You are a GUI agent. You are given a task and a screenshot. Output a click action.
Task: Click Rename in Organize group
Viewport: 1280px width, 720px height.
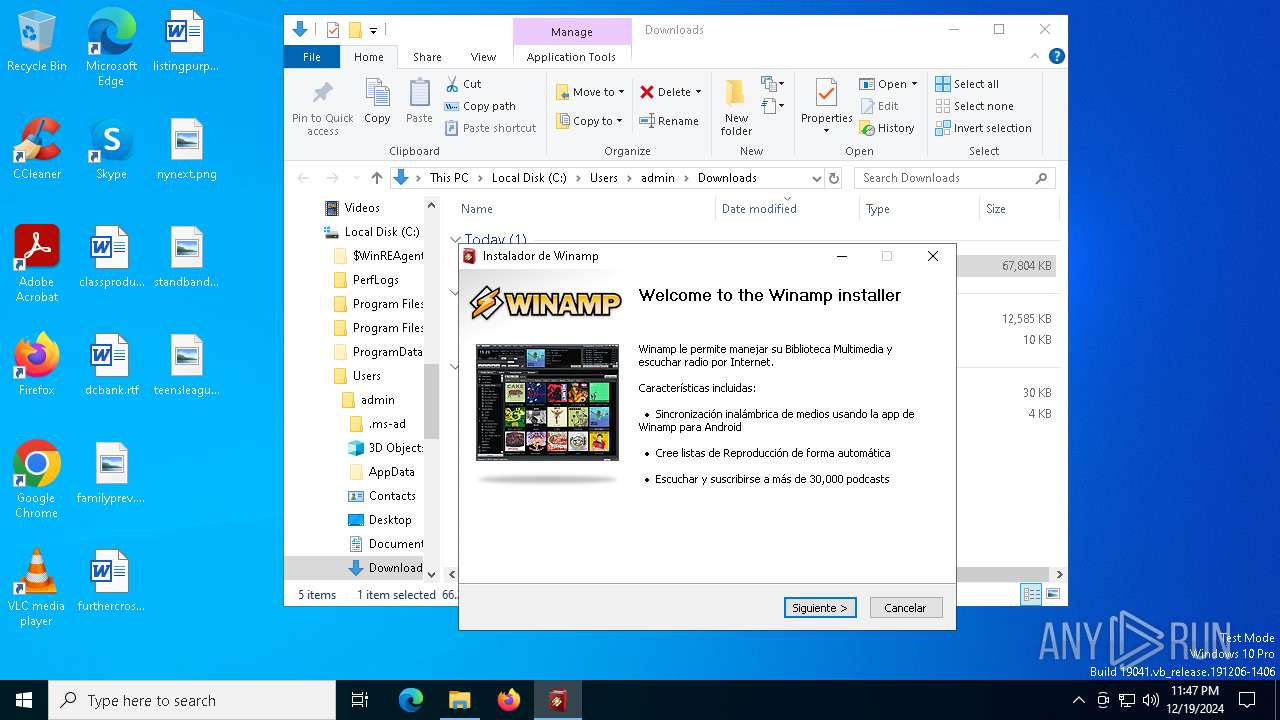[670, 121]
